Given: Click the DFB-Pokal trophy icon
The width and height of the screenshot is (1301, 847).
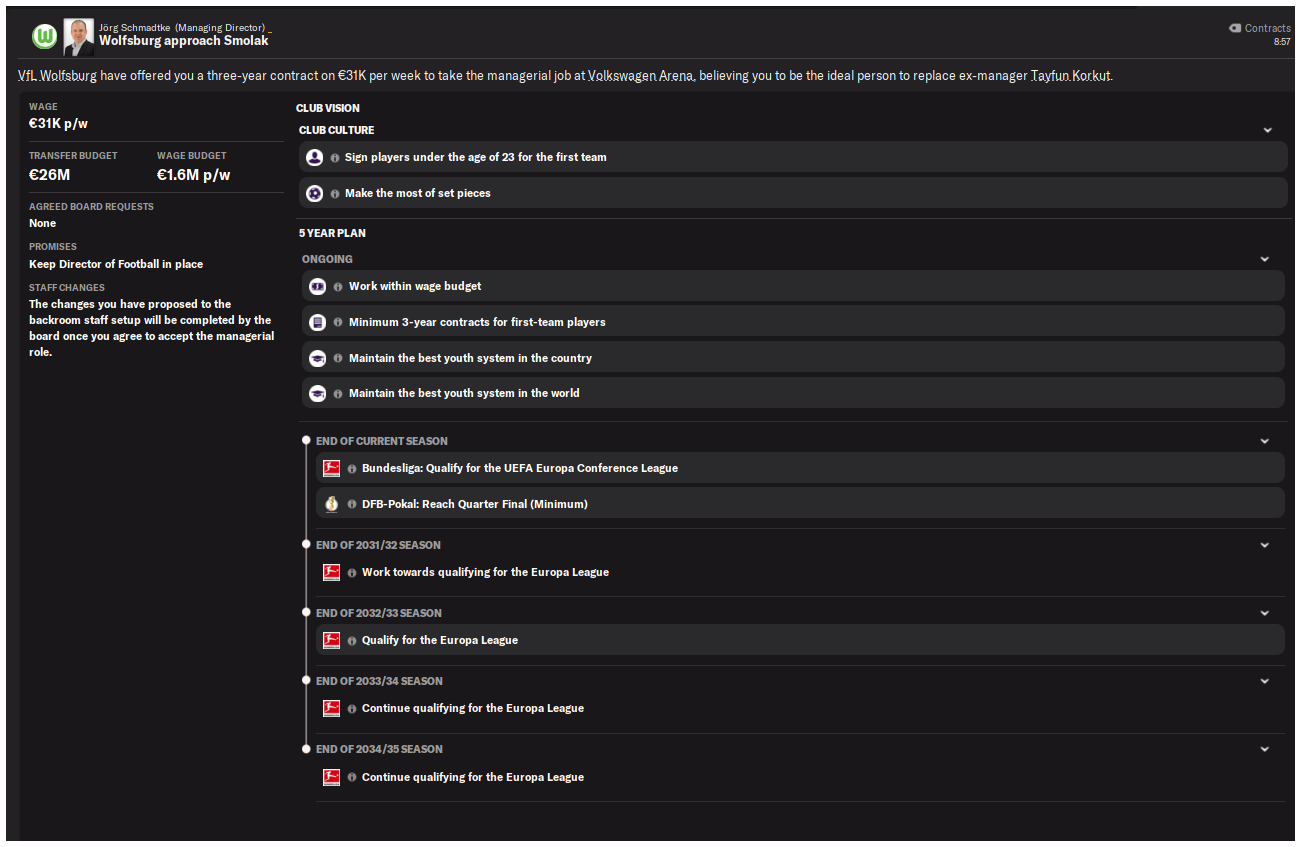Looking at the screenshot, I should coord(331,504).
